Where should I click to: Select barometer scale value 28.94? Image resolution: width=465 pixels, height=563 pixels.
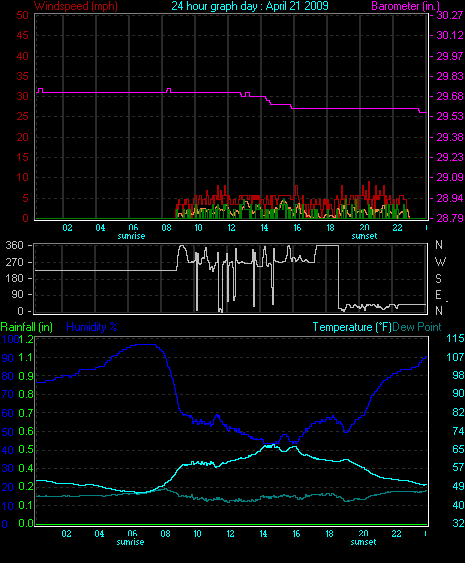coord(450,198)
